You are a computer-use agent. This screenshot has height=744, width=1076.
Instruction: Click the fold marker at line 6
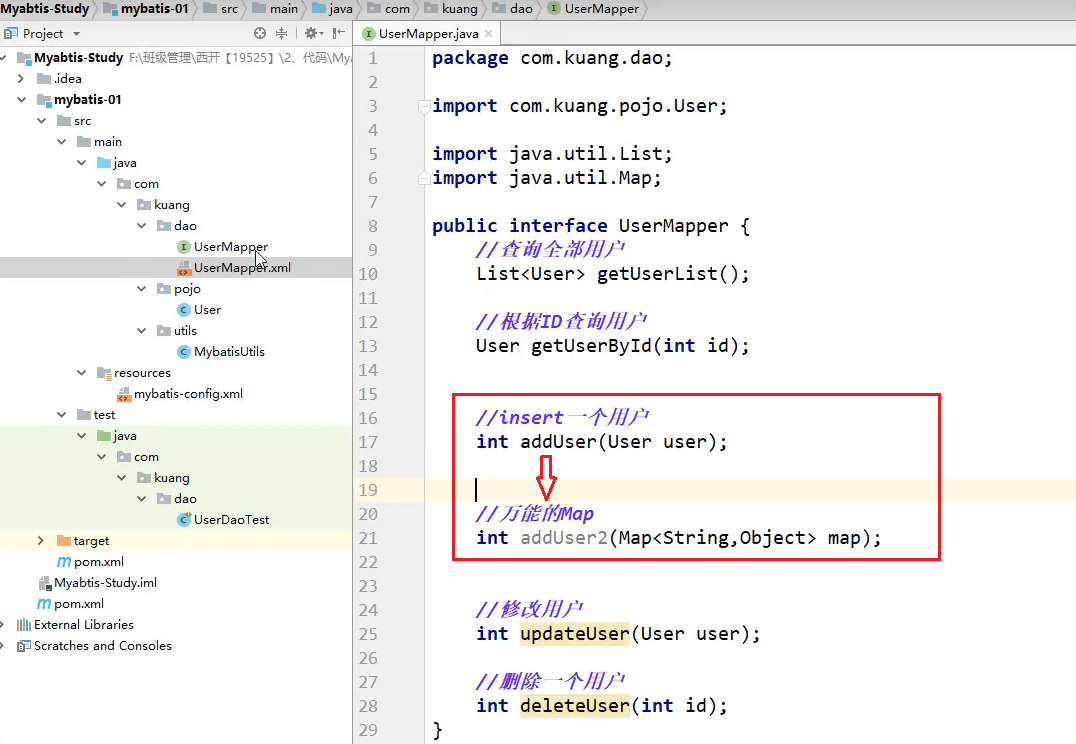[423, 178]
